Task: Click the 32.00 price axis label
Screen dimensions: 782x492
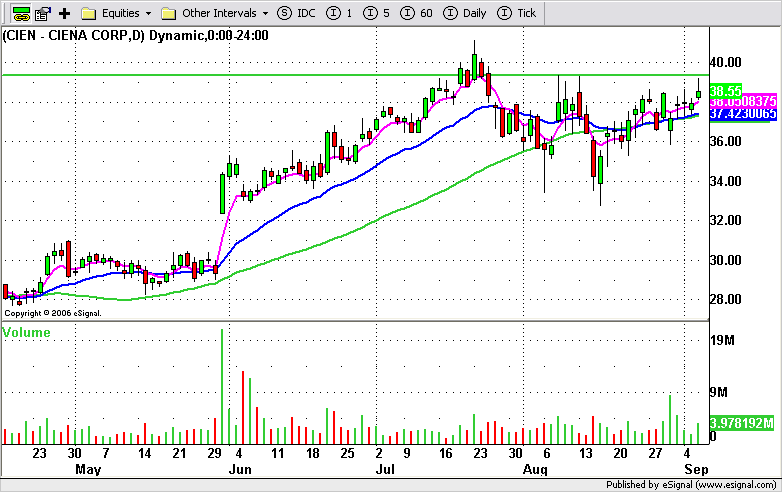Action: point(725,220)
